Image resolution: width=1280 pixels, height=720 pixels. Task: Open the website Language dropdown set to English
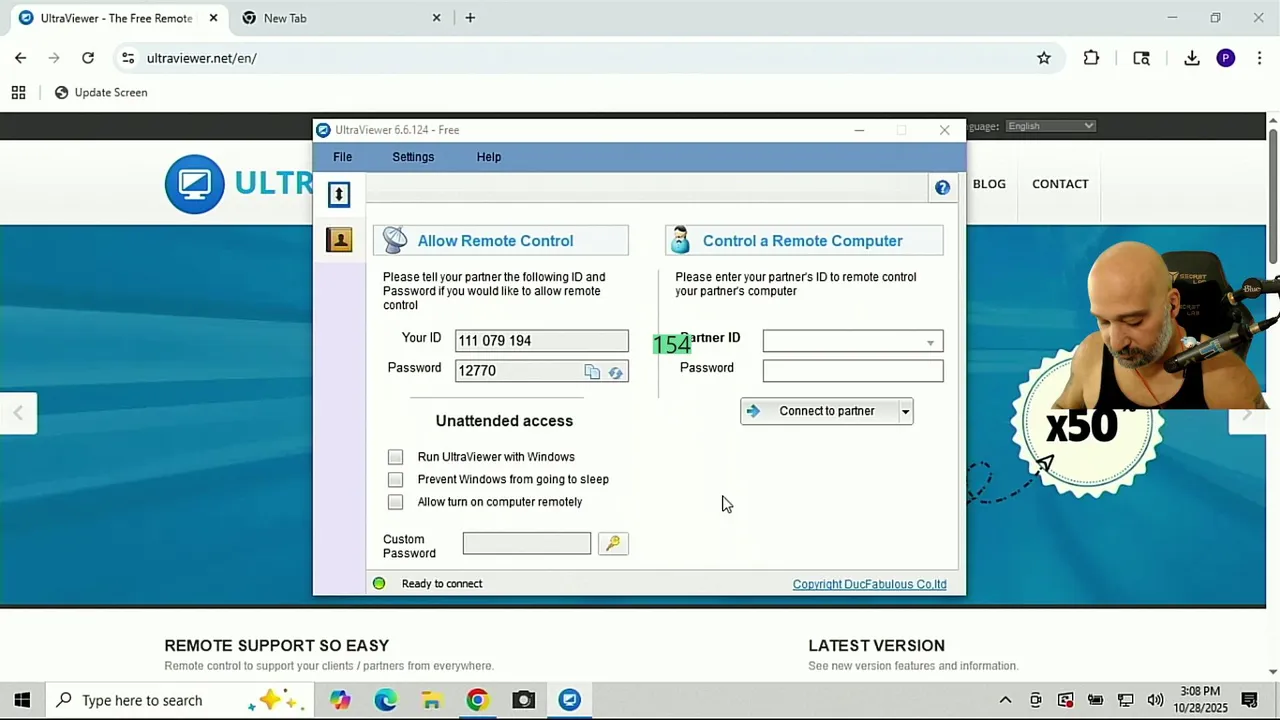[x=1050, y=126]
